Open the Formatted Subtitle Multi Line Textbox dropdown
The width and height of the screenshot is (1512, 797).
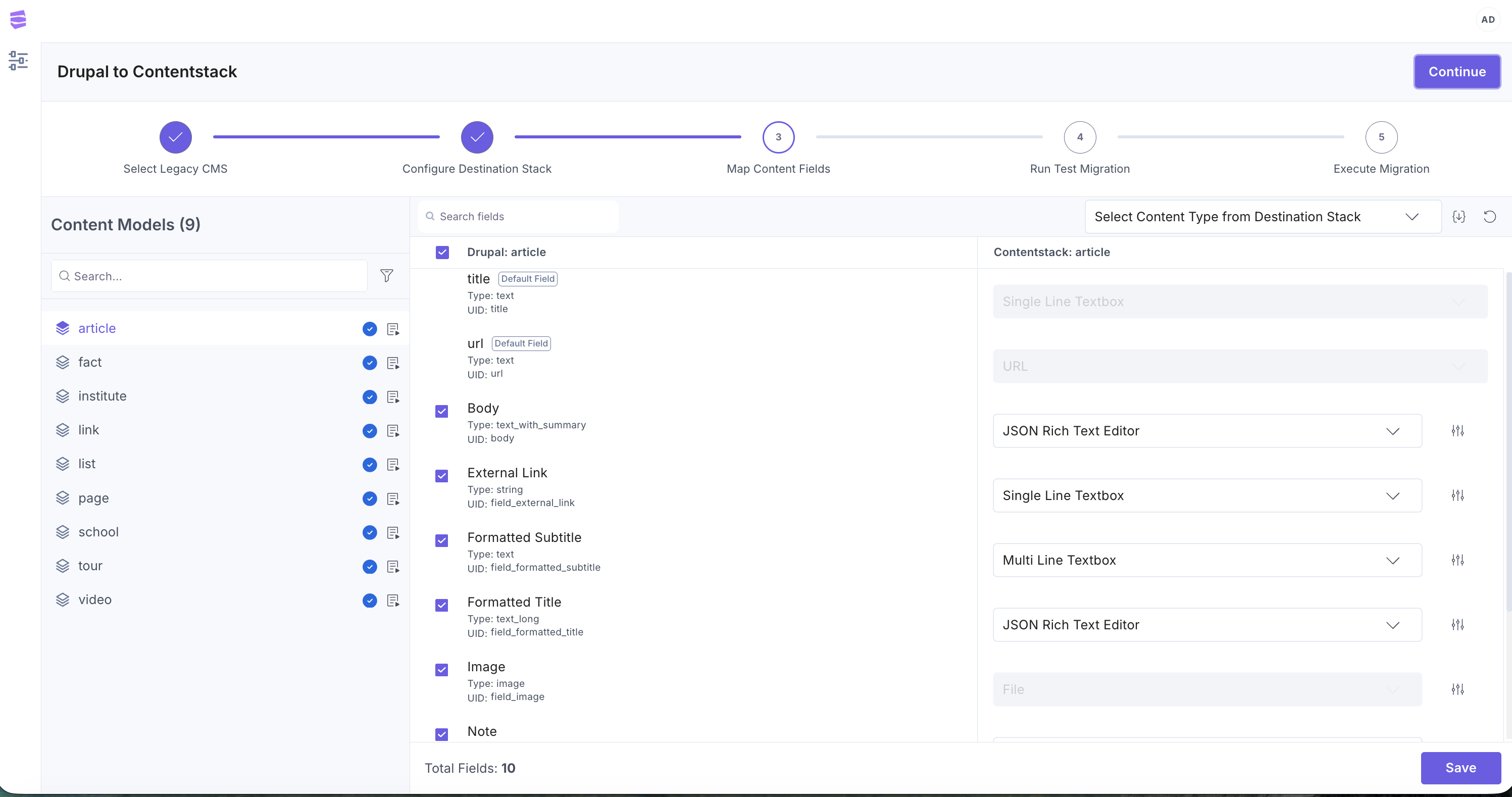[x=1207, y=560]
